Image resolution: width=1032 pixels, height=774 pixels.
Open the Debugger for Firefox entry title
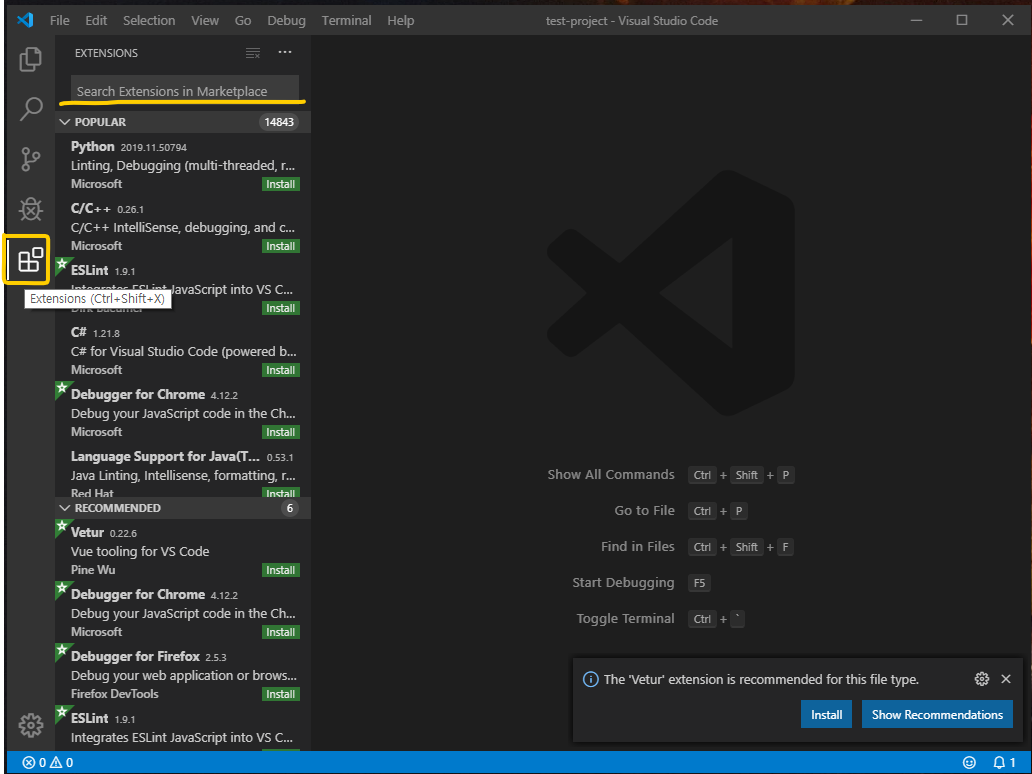[x=135, y=656]
